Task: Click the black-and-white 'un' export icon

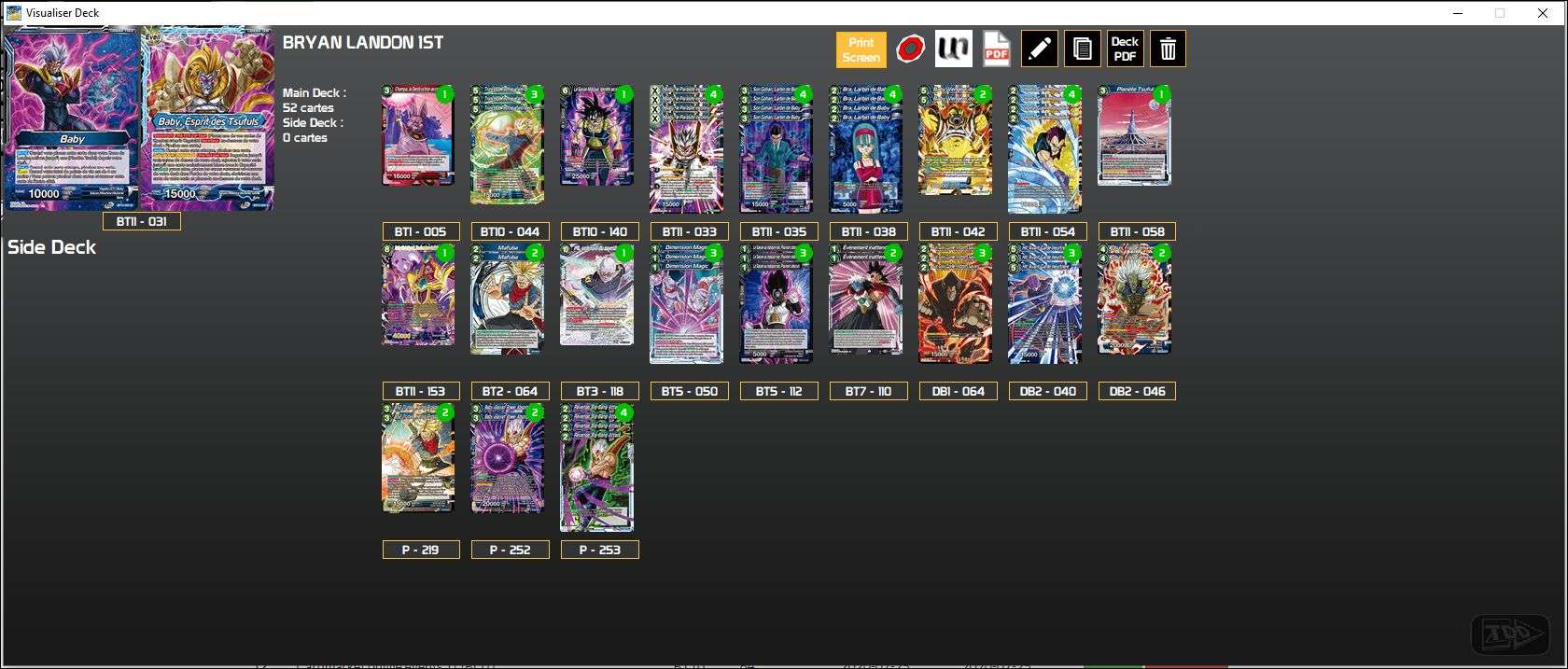Action: coord(953,49)
